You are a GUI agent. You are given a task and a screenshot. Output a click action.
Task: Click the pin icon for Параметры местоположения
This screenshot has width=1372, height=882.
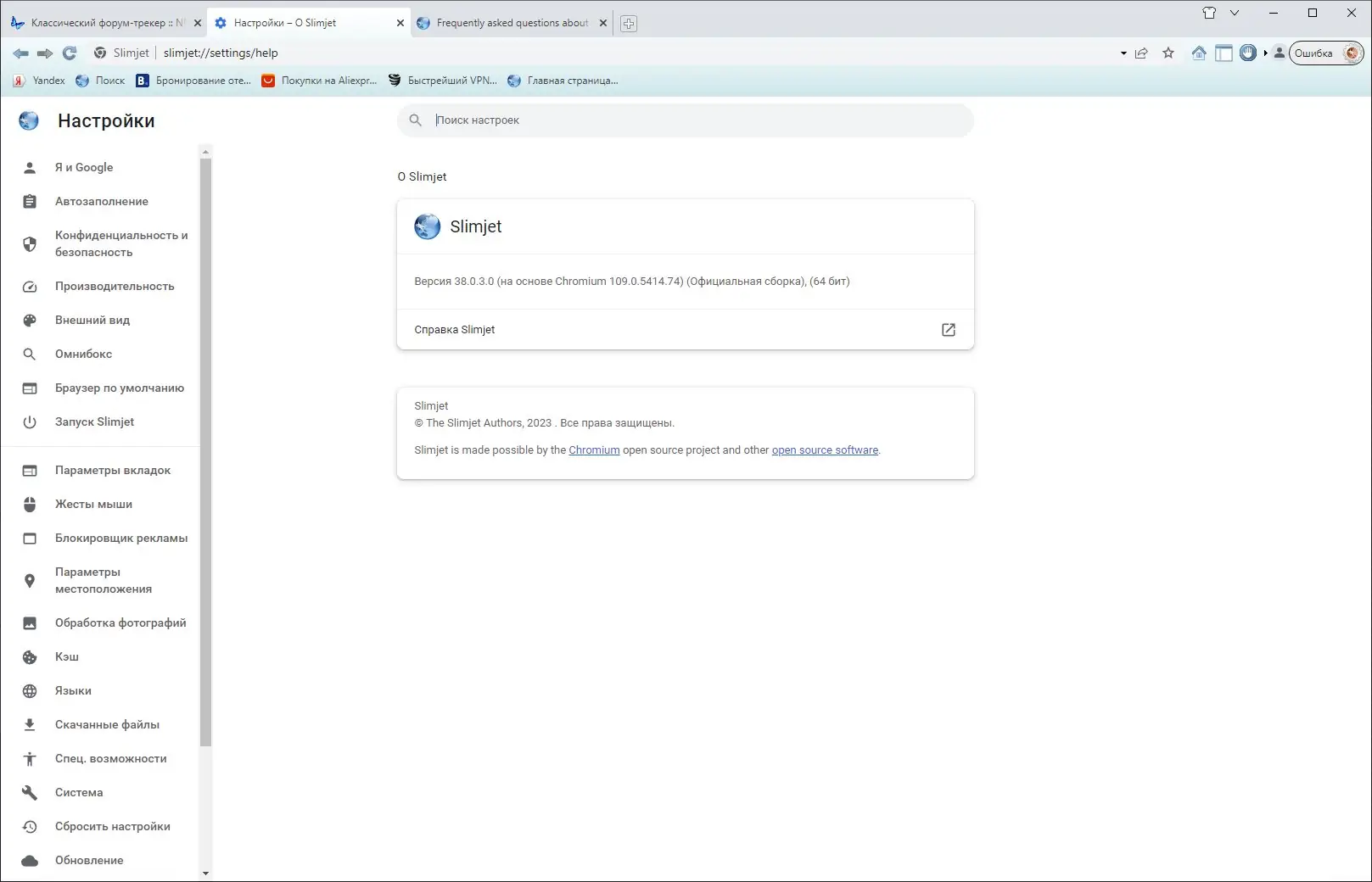tap(30, 581)
